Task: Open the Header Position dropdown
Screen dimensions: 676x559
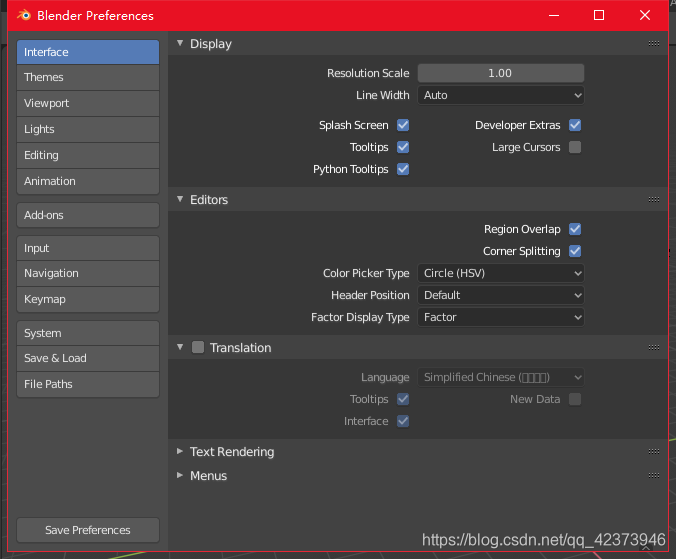Action: click(x=501, y=295)
